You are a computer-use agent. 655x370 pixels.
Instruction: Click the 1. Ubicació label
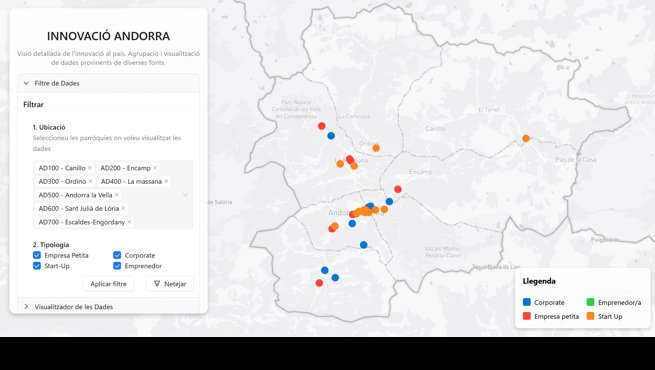click(x=49, y=127)
